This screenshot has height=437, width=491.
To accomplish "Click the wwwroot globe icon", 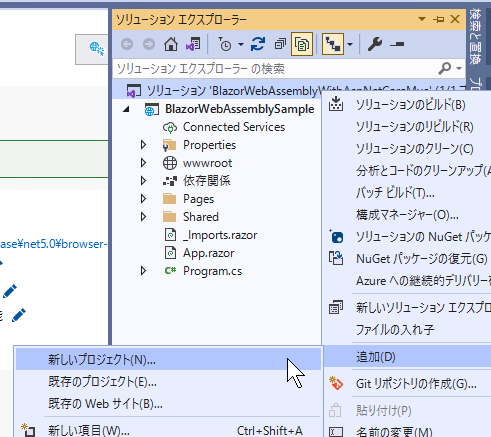I will pos(170,163).
